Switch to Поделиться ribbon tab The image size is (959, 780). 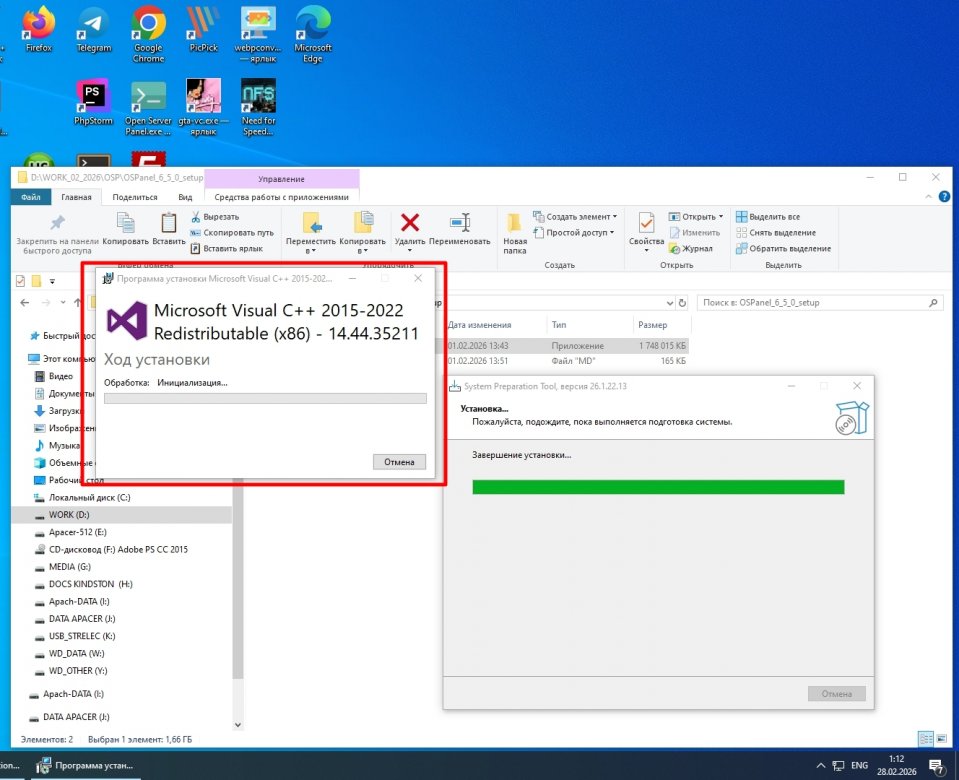135,197
